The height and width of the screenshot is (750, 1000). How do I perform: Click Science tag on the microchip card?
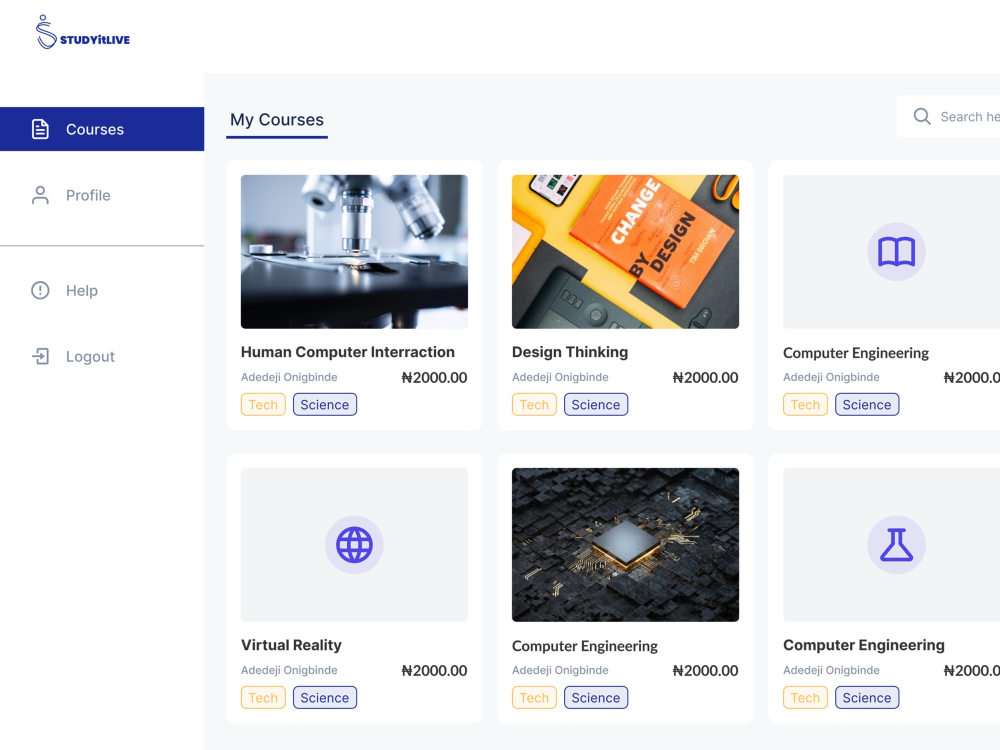click(x=596, y=697)
